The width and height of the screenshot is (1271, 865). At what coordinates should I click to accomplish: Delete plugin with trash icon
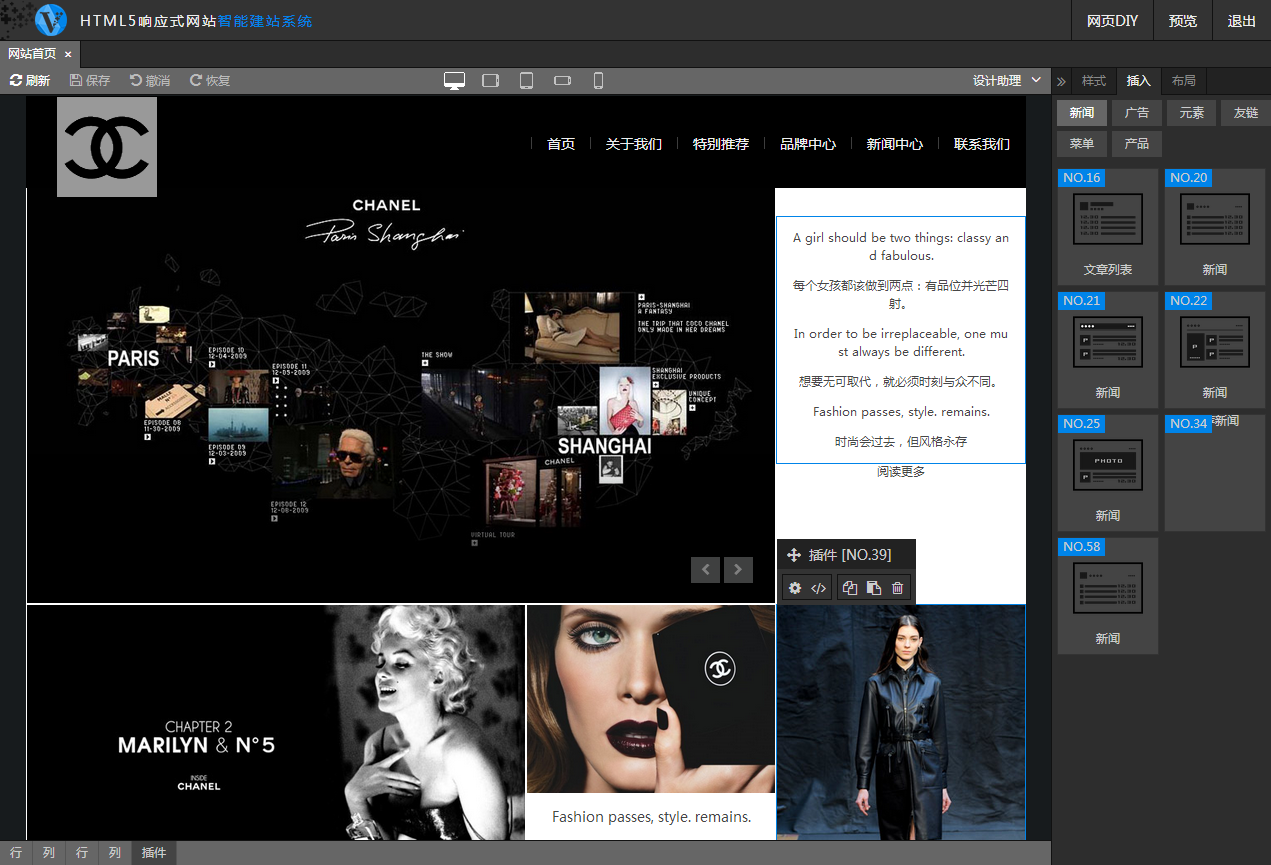(x=897, y=588)
